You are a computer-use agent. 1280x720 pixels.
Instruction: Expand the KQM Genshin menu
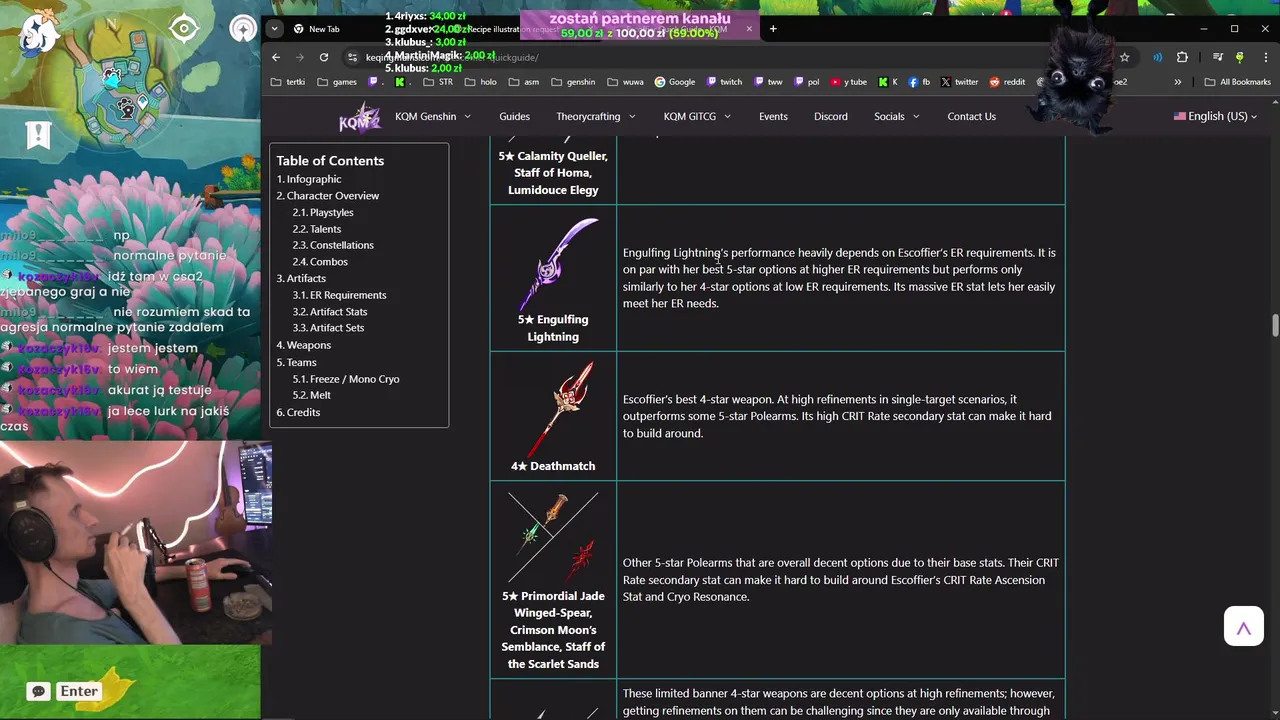tap(433, 116)
